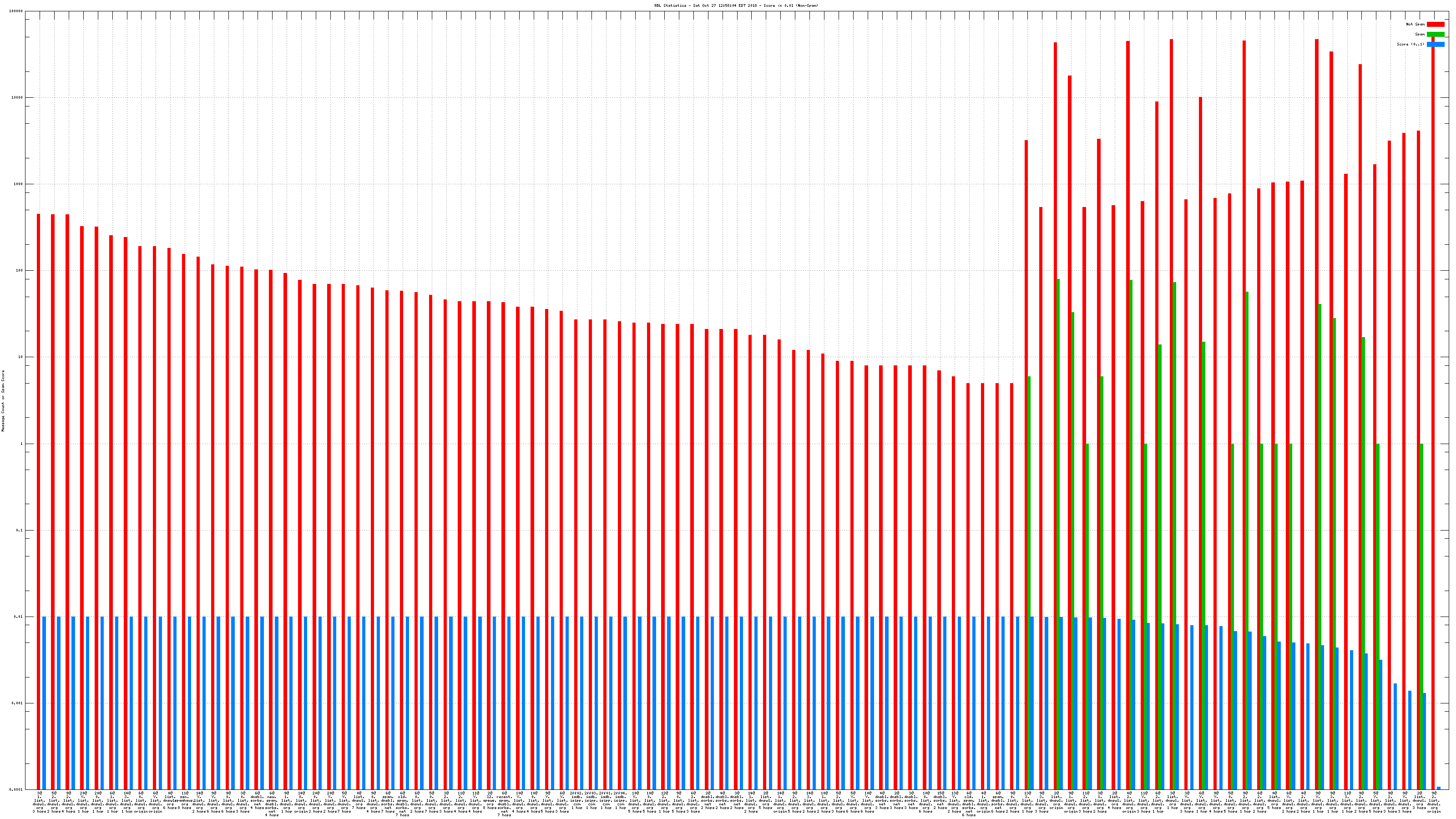Click the 1000 y-axis tick label

pos(19,184)
